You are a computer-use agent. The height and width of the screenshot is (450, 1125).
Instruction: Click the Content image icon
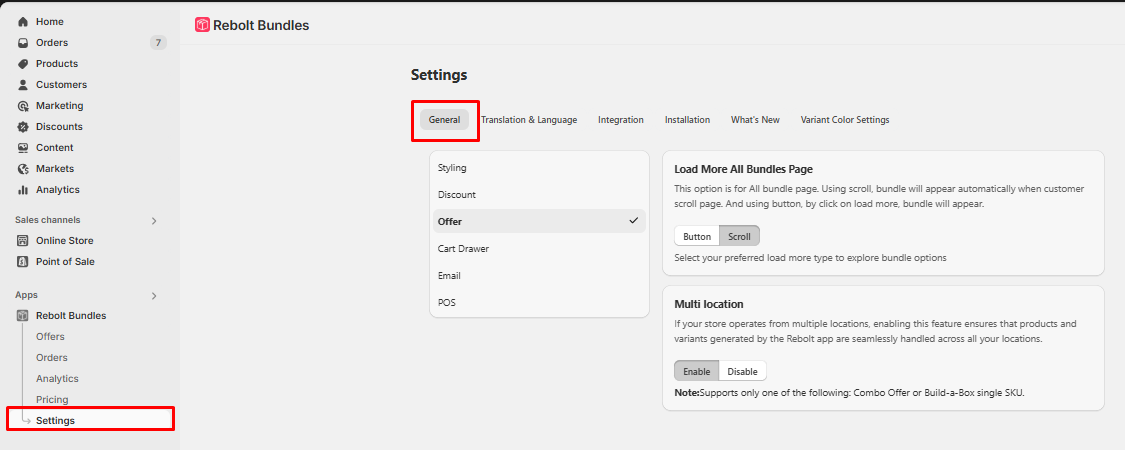coord(23,147)
